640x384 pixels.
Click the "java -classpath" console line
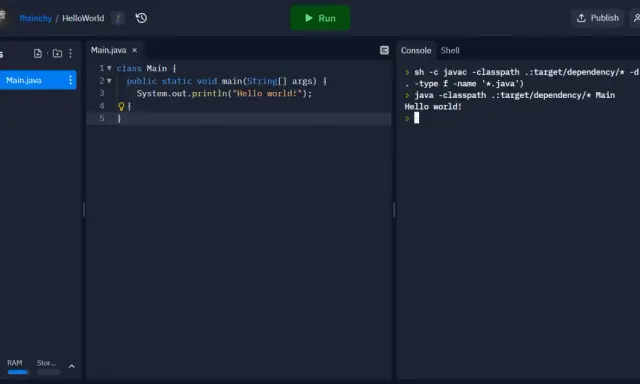510,95
